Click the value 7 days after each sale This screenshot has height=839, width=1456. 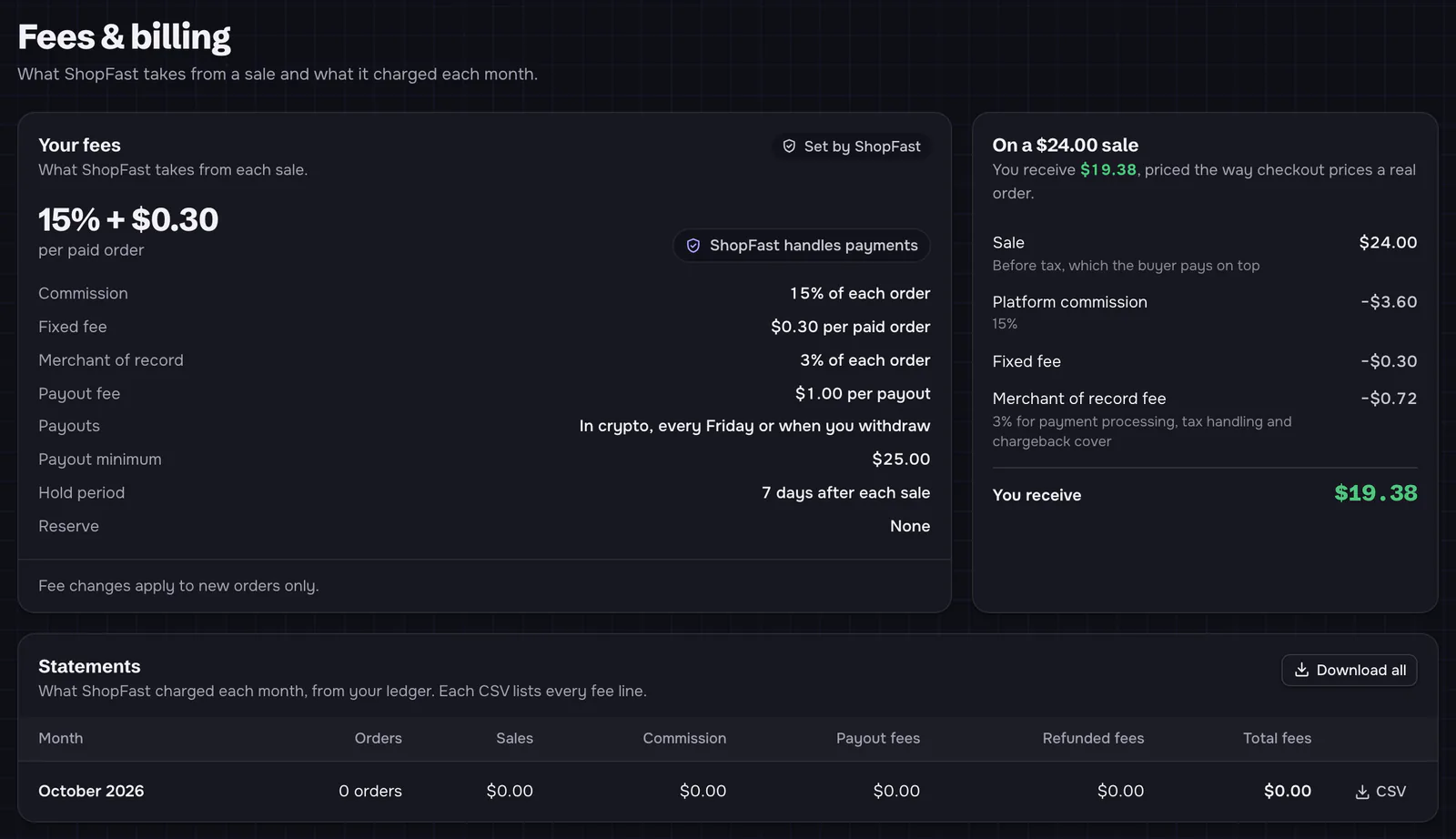click(x=845, y=492)
